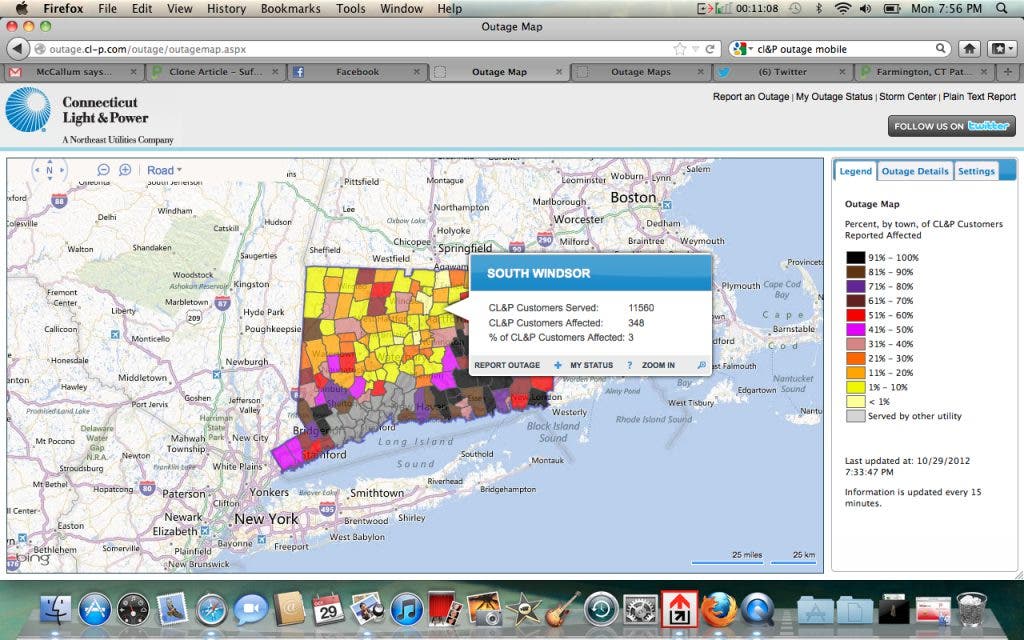Click the back arrow in Firefox
This screenshot has height=640, width=1024.
tap(17, 48)
